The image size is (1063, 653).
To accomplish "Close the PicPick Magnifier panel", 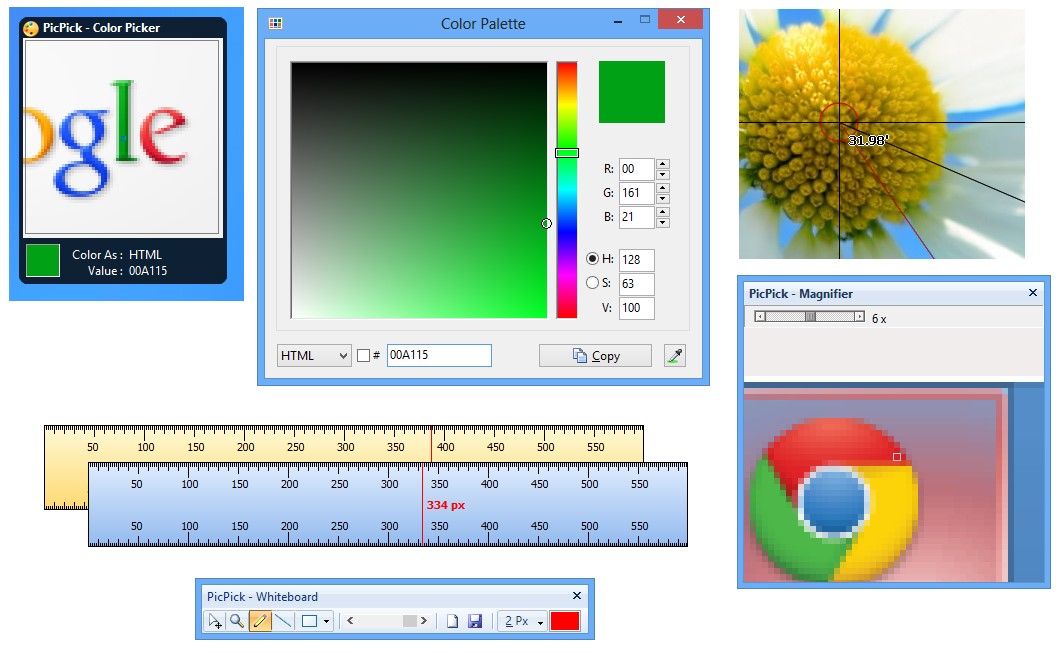I will (1033, 293).
